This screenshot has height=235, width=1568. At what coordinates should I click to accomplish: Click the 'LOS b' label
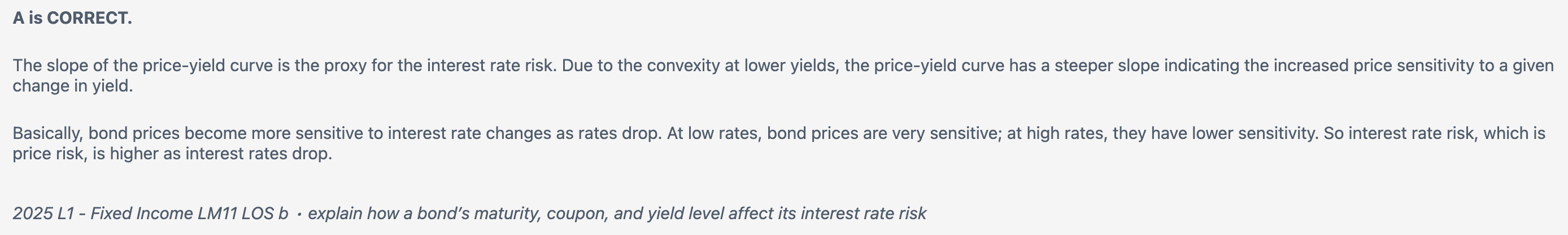pos(265,214)
